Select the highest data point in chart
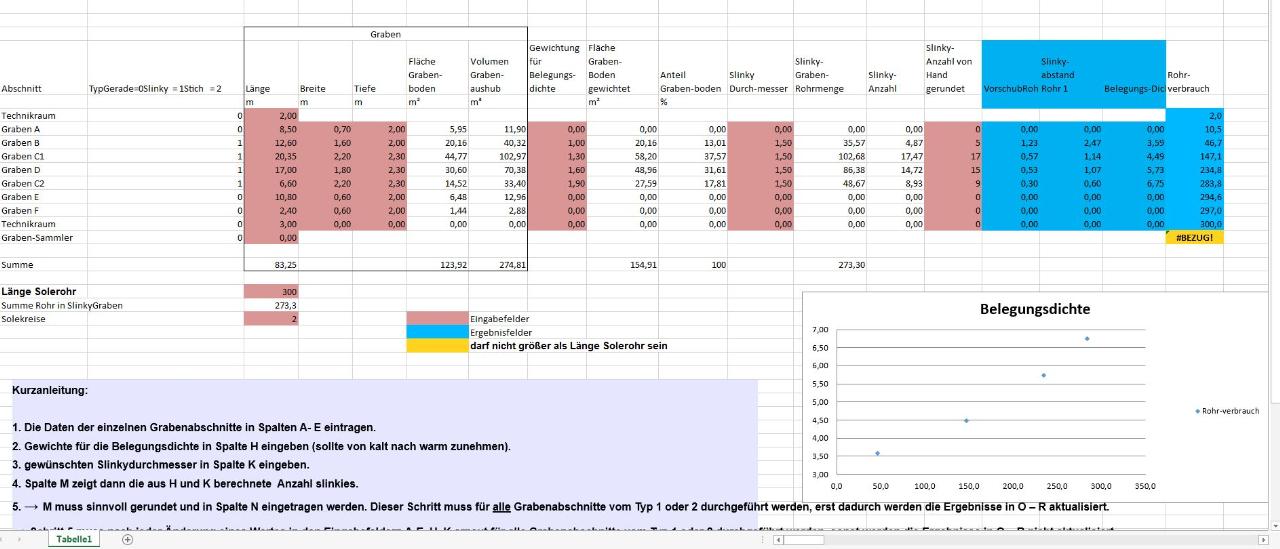The height and width of the screenshot is (549, 1280). (1087, 338)
